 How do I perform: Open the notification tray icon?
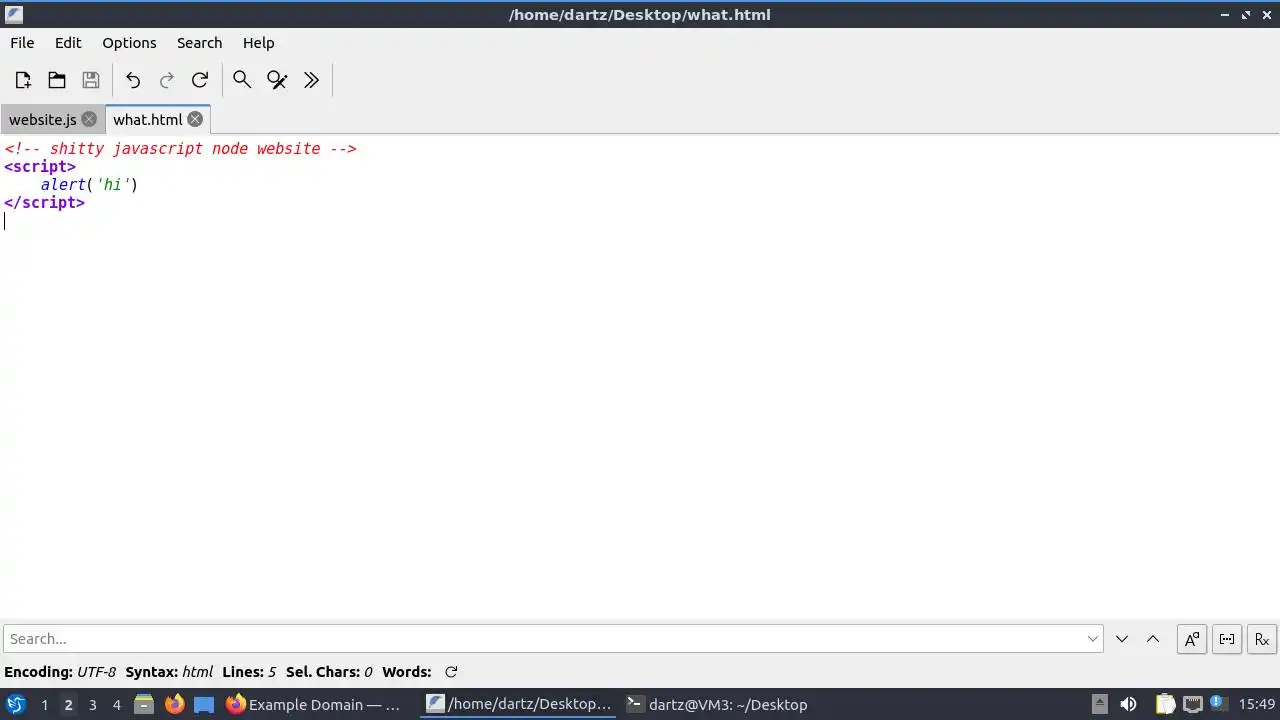tap(1218, 704)
